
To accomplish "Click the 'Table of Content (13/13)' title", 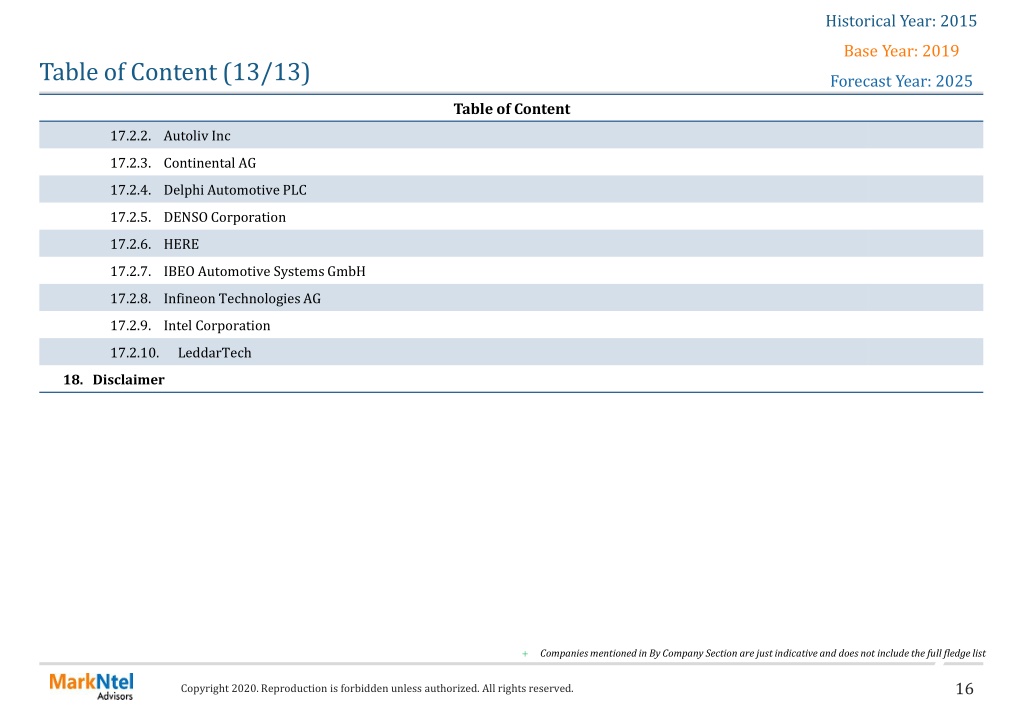I will tap(174, 72).
